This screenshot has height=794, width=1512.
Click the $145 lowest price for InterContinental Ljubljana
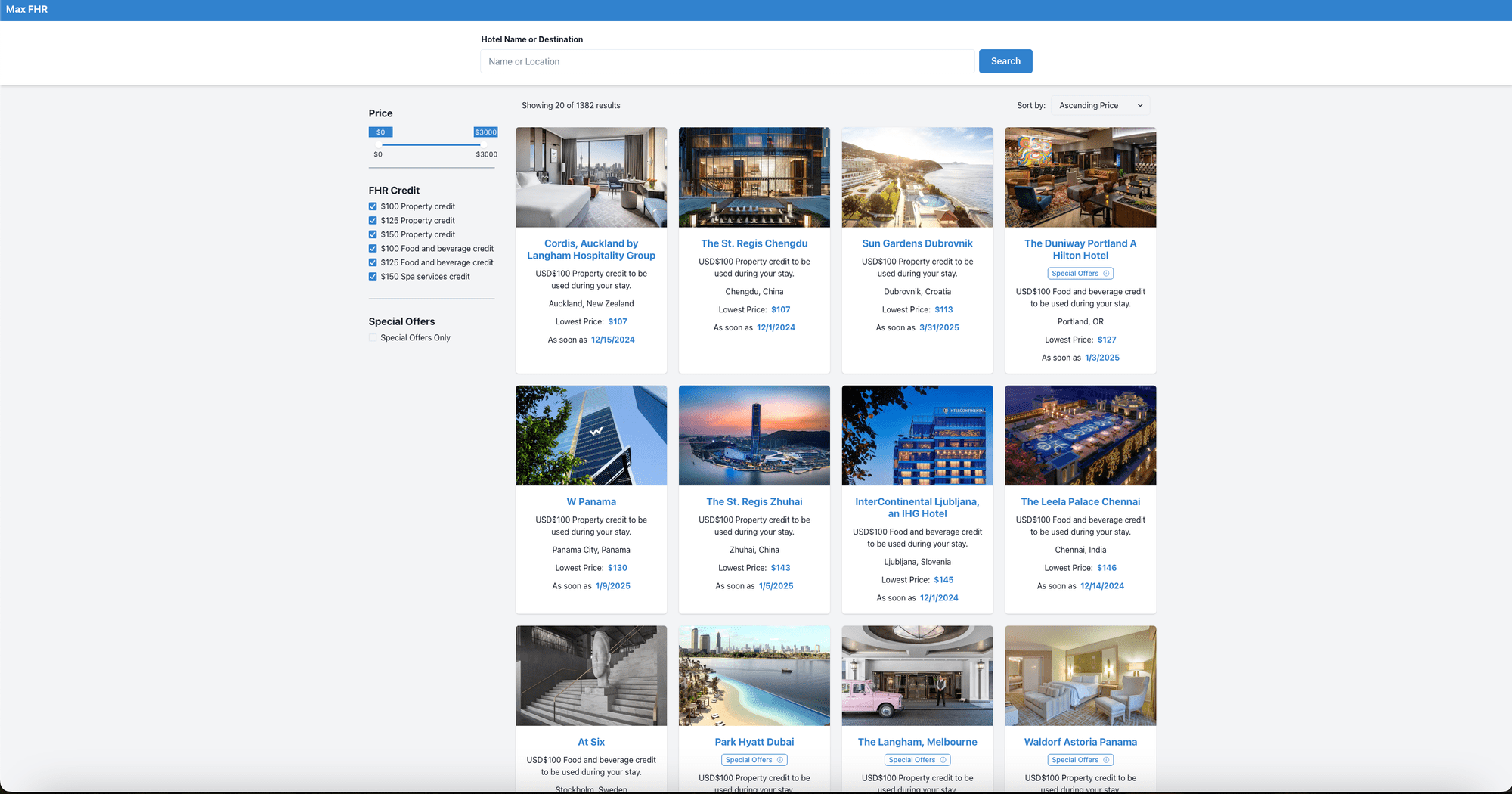tap(943, 580)
